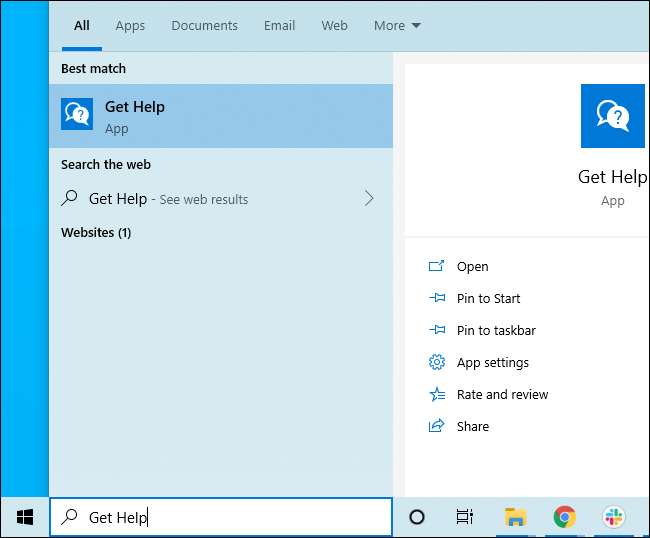Open Task View from the taskbar
This screenshot has width=650, height=538.
[464, 517]
